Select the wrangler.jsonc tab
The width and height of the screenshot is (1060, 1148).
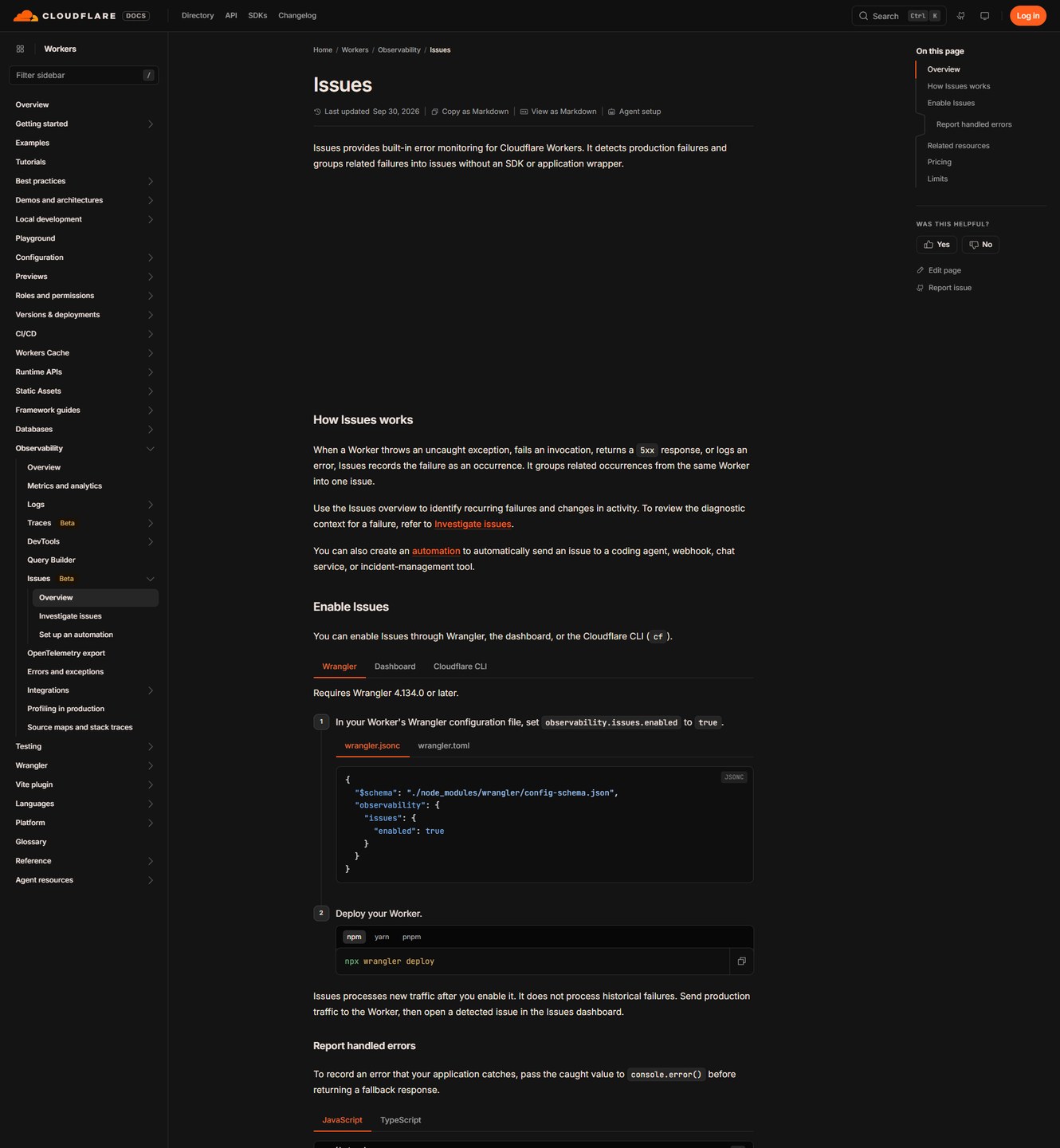(372, 746)
